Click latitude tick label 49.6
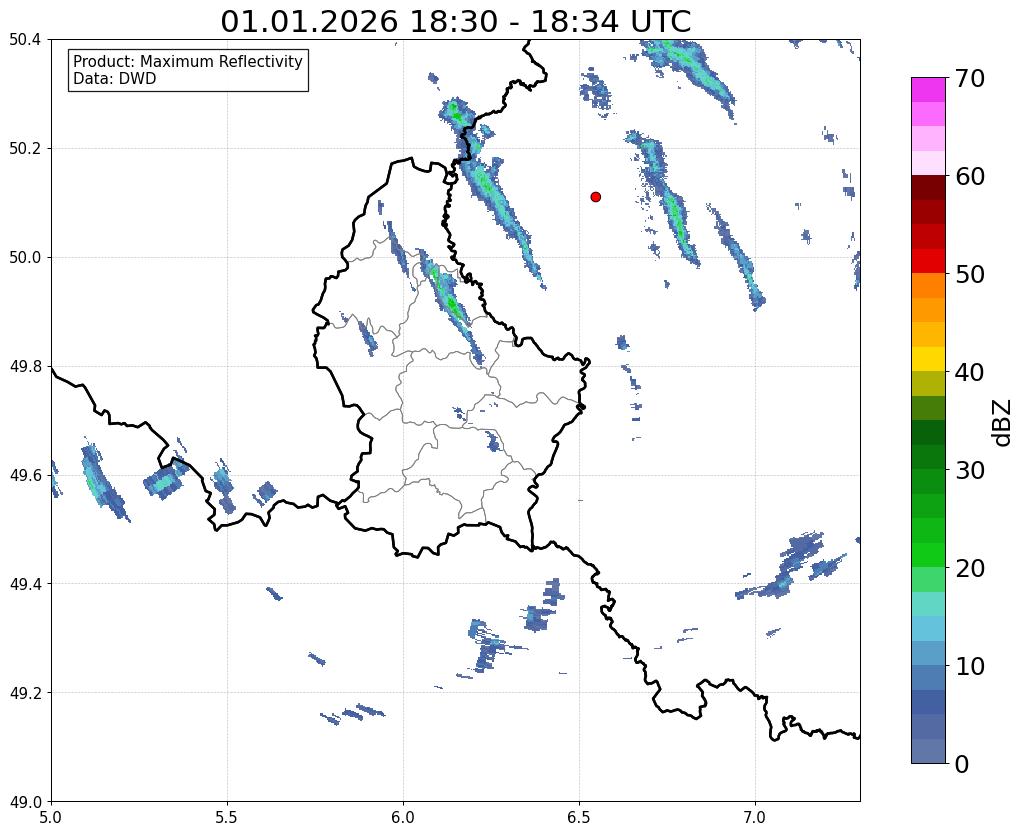Image resolution: width=1023 pixels, height=834 pixels. coord(25,476)
